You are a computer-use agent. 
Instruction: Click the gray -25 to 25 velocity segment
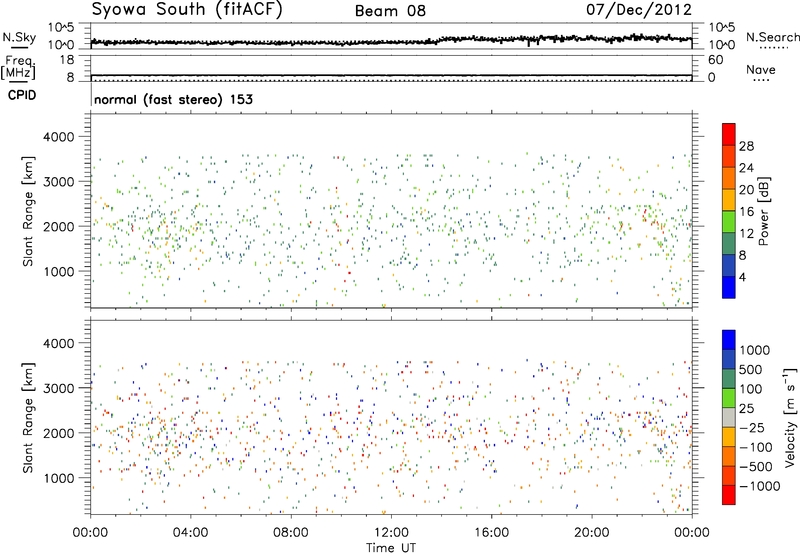tap(729, 417)
